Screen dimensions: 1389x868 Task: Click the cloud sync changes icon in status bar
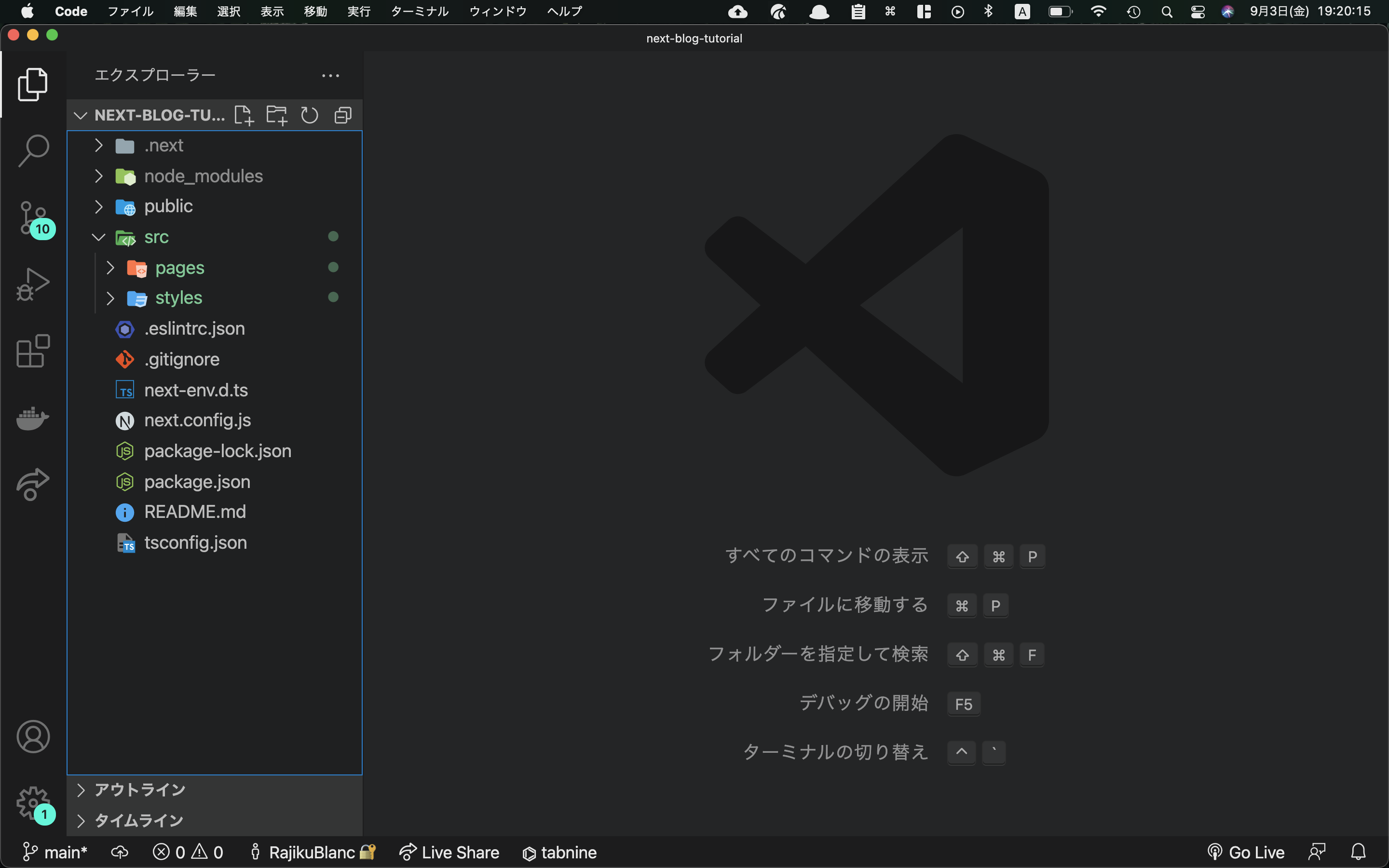click(x=120, y=853)
